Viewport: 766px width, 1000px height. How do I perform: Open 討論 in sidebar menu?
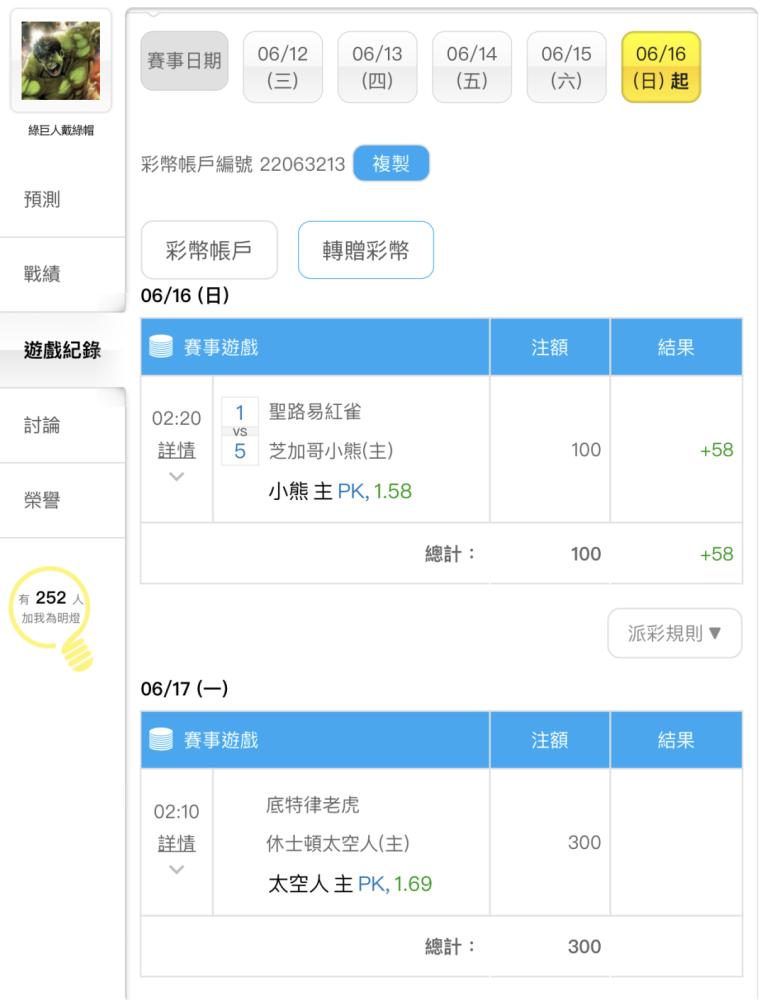click(42, 425)
